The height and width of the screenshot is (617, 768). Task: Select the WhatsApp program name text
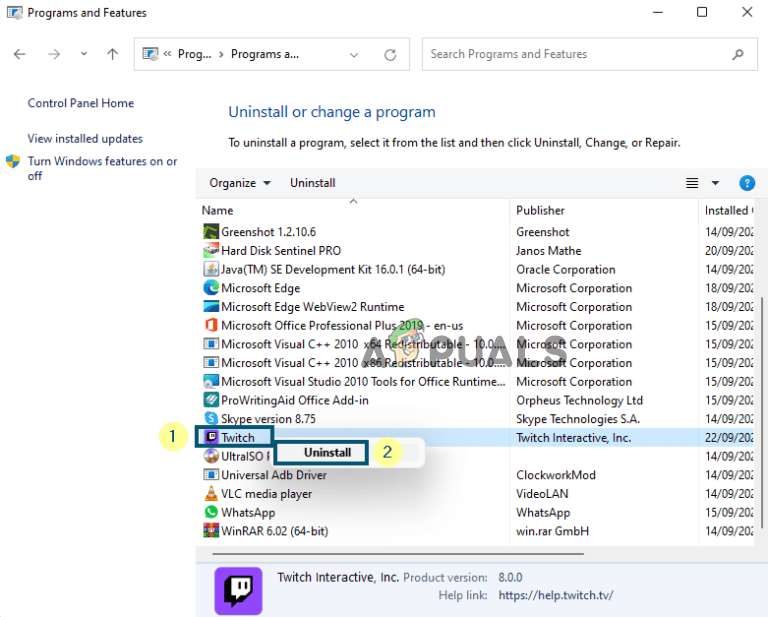[248, 512]
